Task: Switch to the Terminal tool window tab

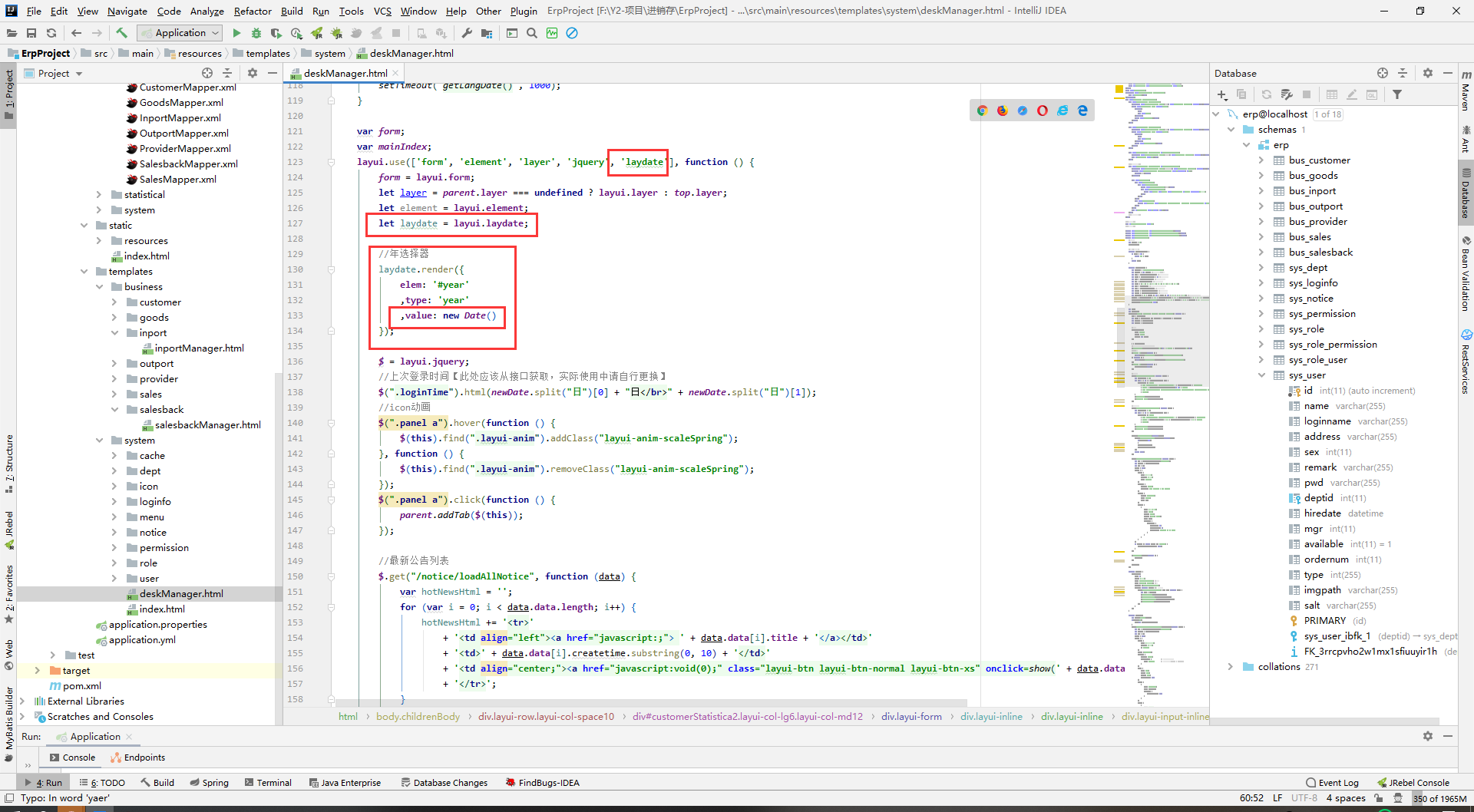Action: tap(268, 783)
